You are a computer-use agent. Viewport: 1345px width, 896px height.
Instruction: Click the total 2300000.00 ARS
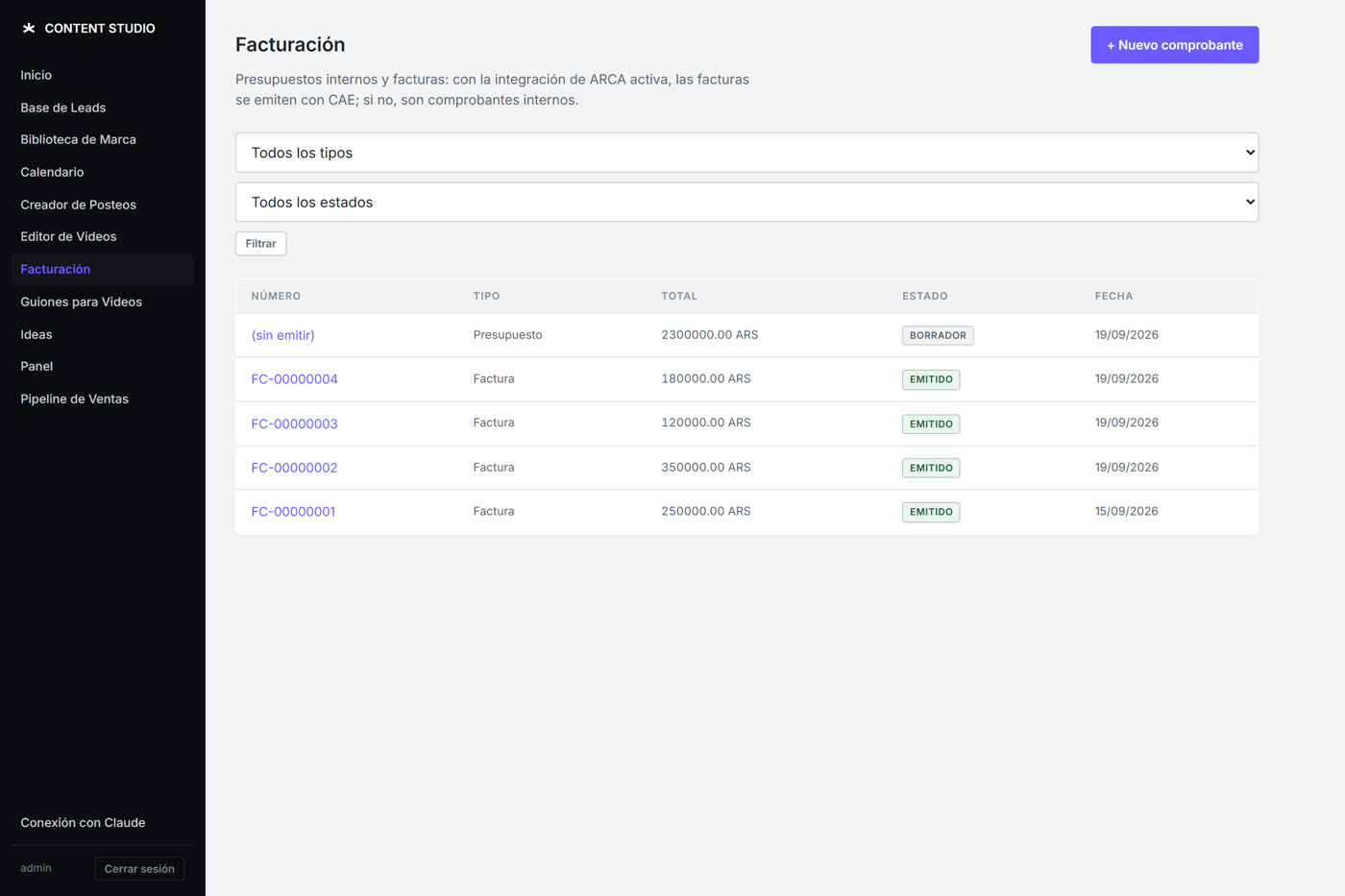[710, 335]
